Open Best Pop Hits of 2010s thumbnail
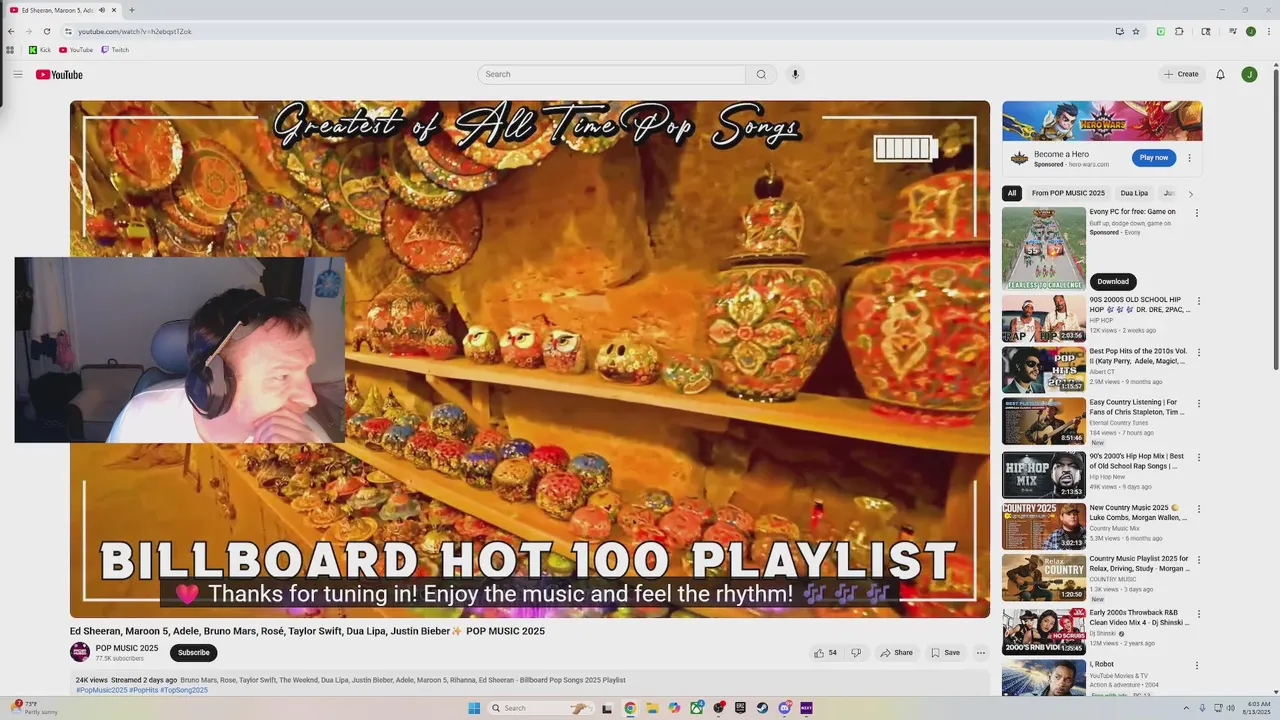Image resolution: width=1280 pixels, height=720 pixels. point(1044,370)
